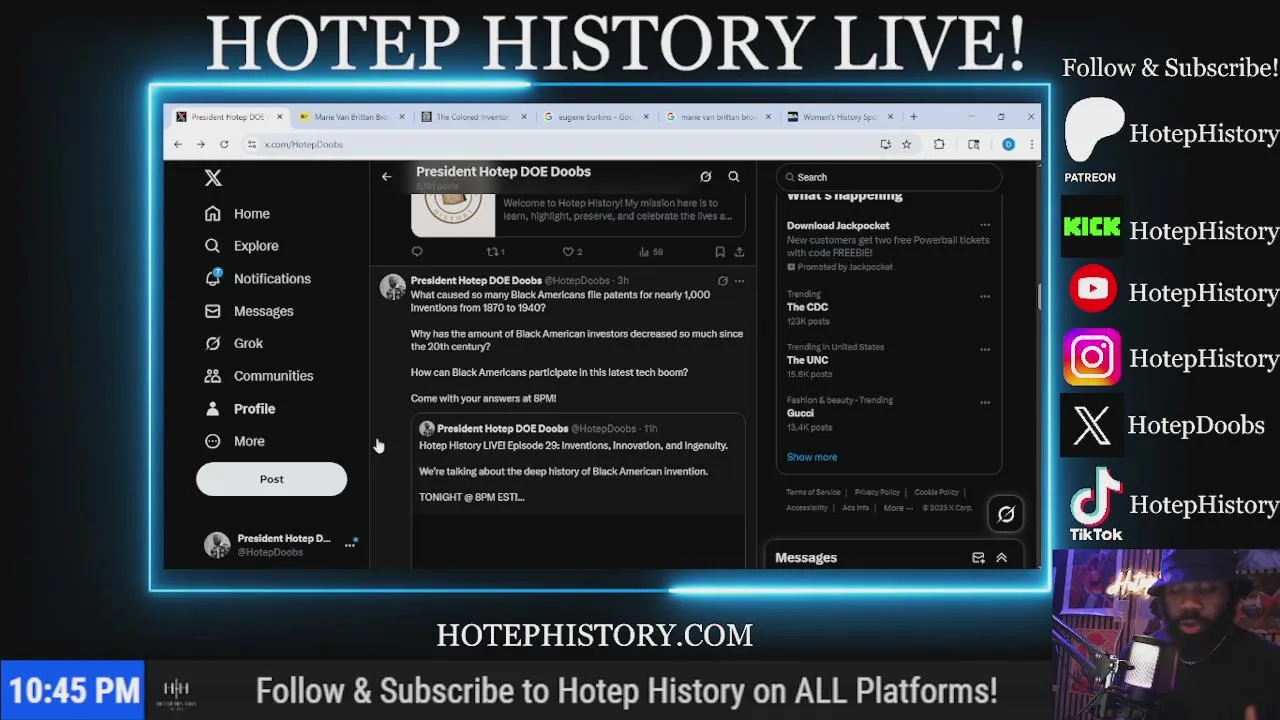Viewport: 1280px width, 720px height.
Task: Open Chrome three-dot menu
Action: [x=1031, y=144]
